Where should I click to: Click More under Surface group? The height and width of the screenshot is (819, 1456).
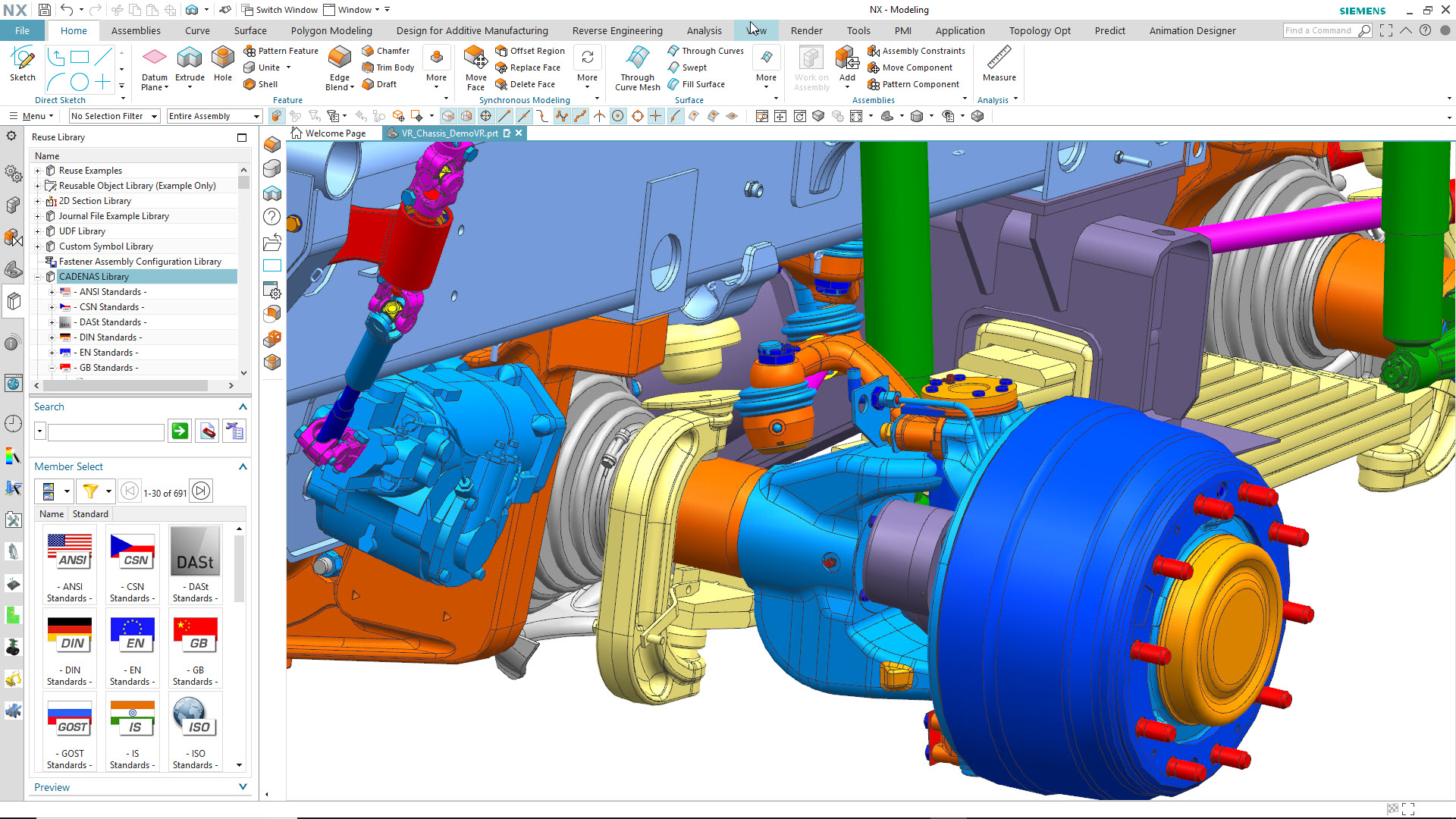point(766,68)
